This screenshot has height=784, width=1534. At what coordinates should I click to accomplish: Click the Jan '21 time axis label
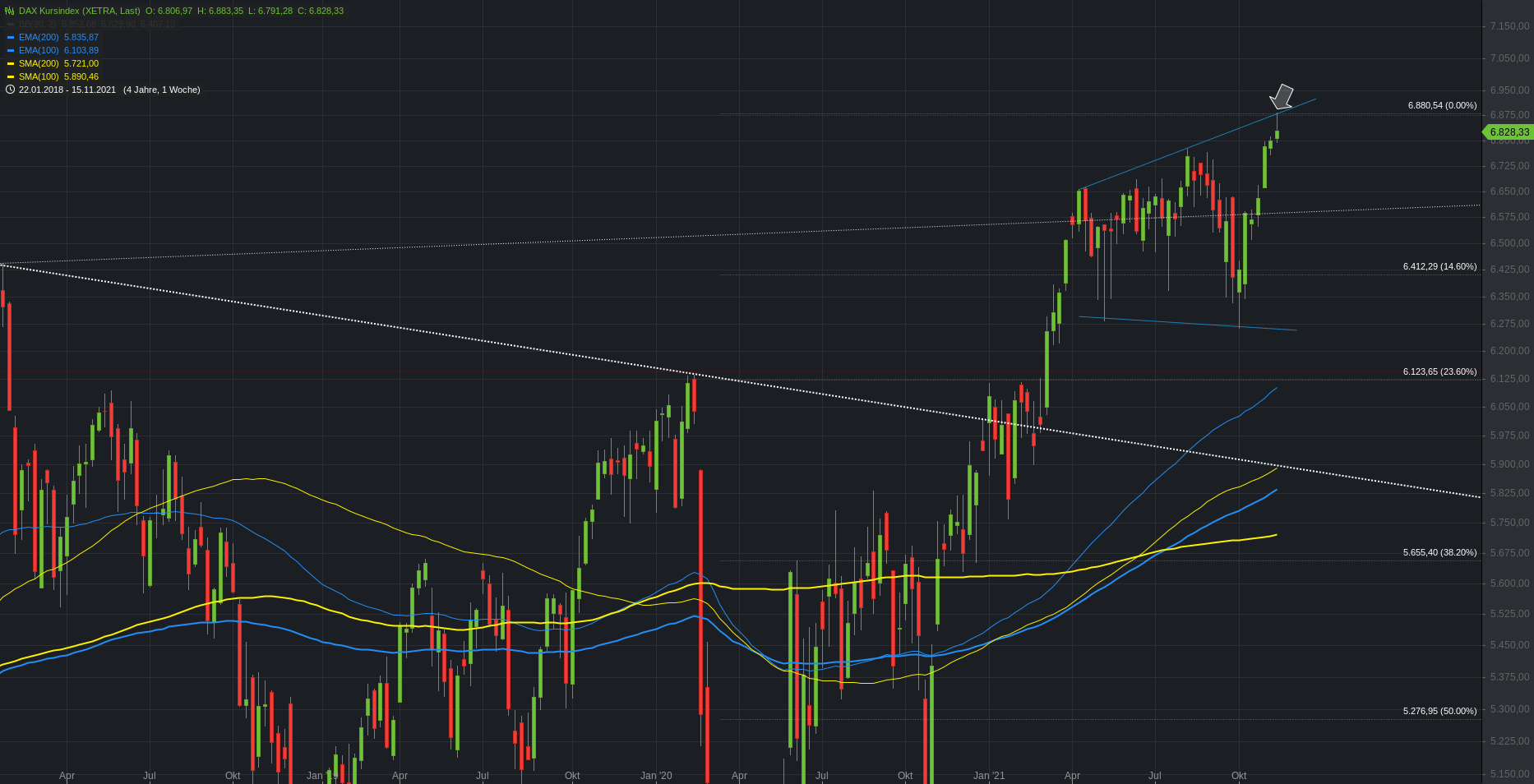989,776
